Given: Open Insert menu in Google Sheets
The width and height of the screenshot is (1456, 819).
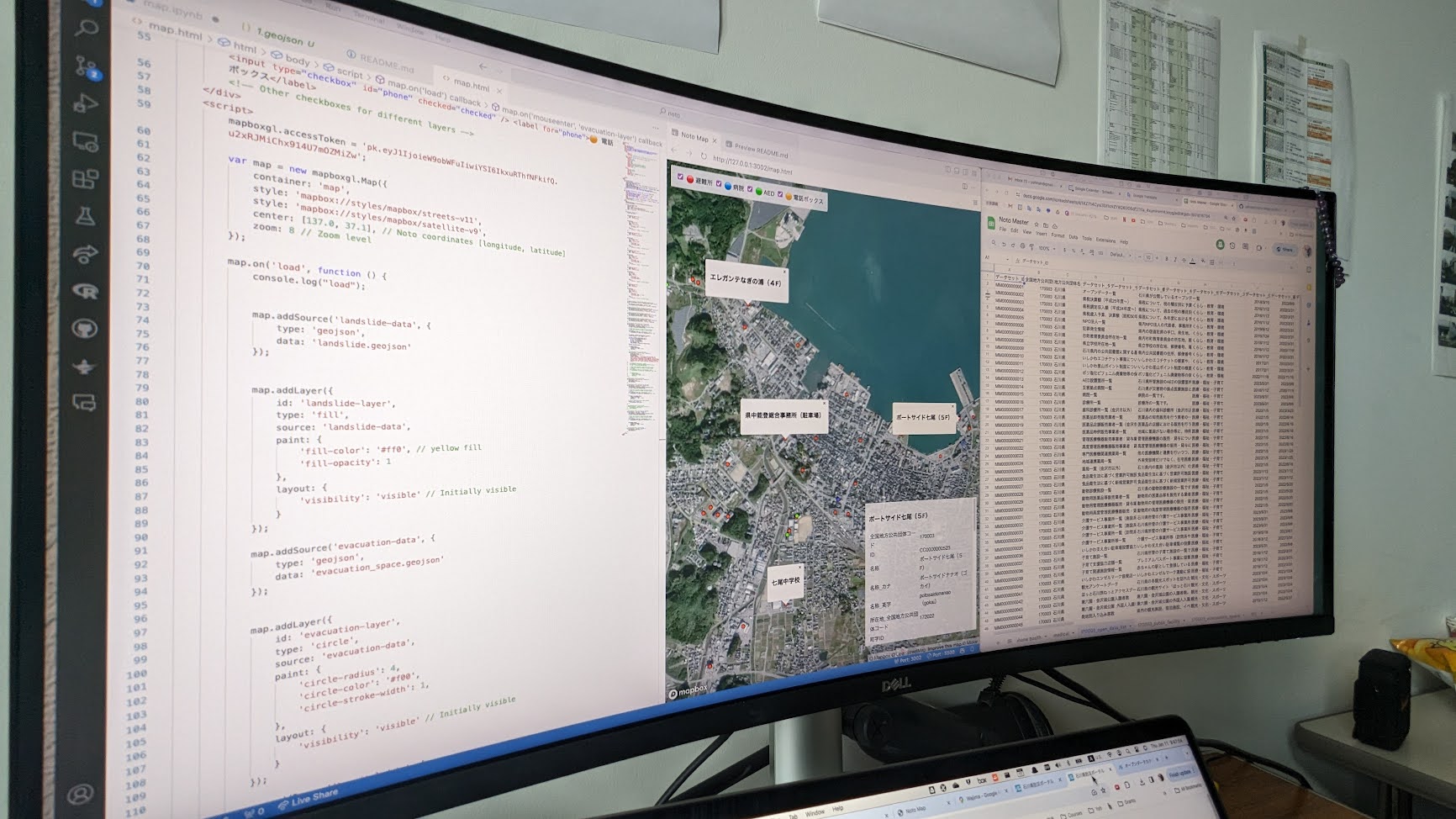Looking at the screenshot, I should (1042, 233).
